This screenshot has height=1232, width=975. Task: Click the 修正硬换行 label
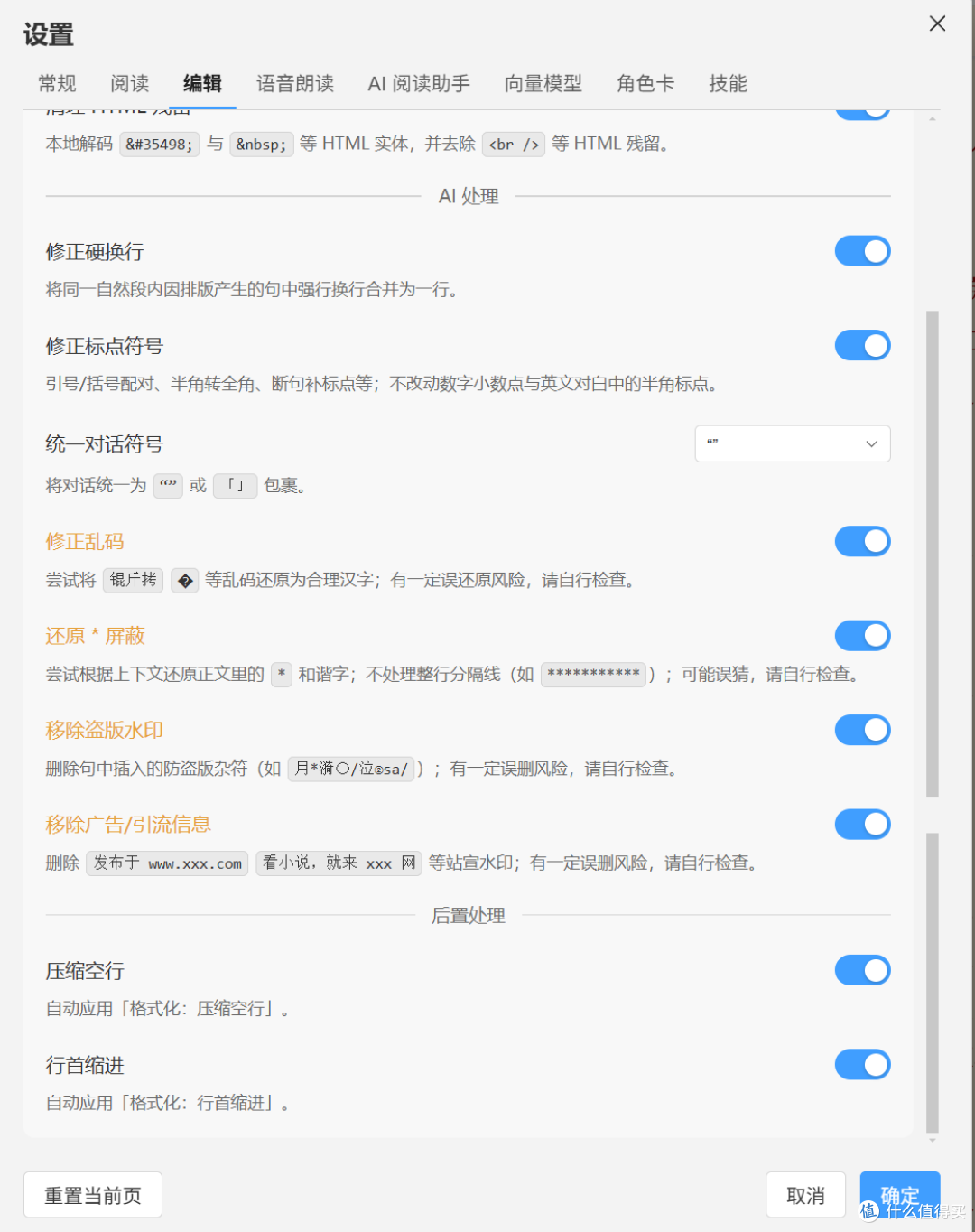[95, 252]
